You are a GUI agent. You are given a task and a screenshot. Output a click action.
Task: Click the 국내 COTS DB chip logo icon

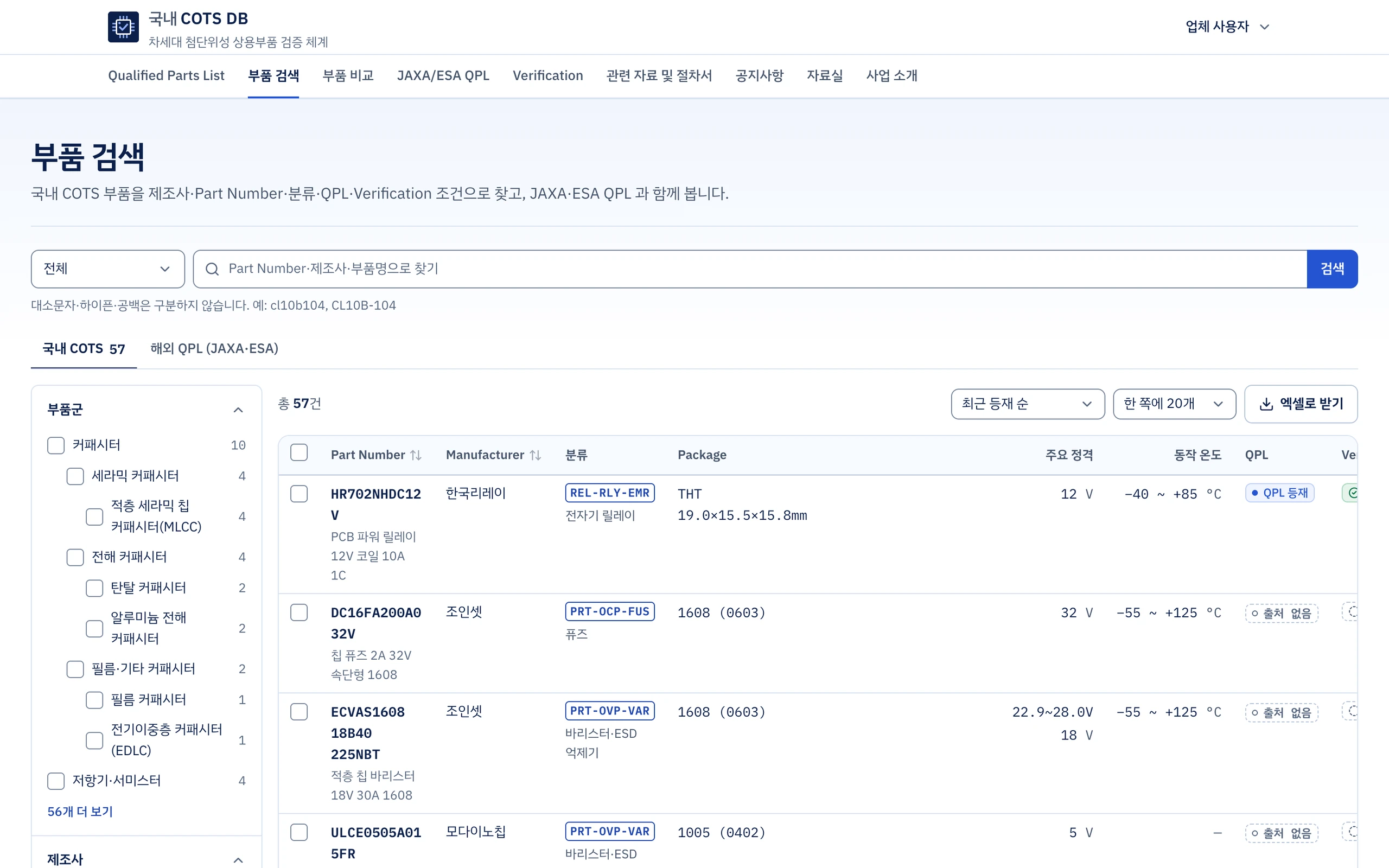123,27
